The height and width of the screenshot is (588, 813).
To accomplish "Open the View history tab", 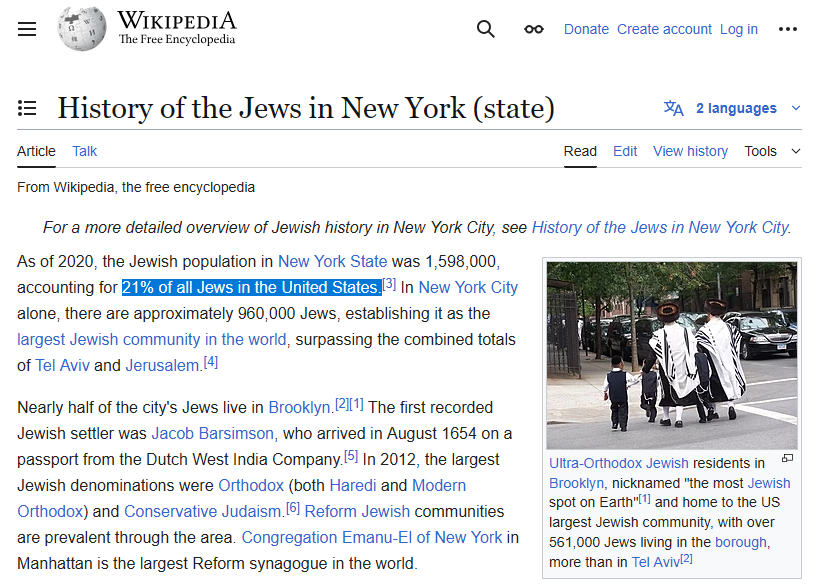I will (690, 151).
